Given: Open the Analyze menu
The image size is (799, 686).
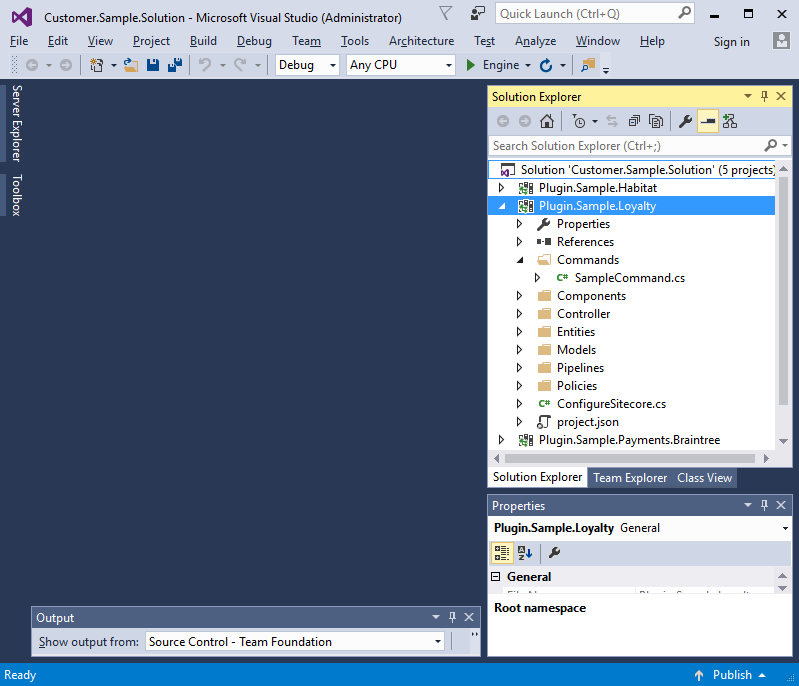Looking at the screenshot, I should 535,41.
